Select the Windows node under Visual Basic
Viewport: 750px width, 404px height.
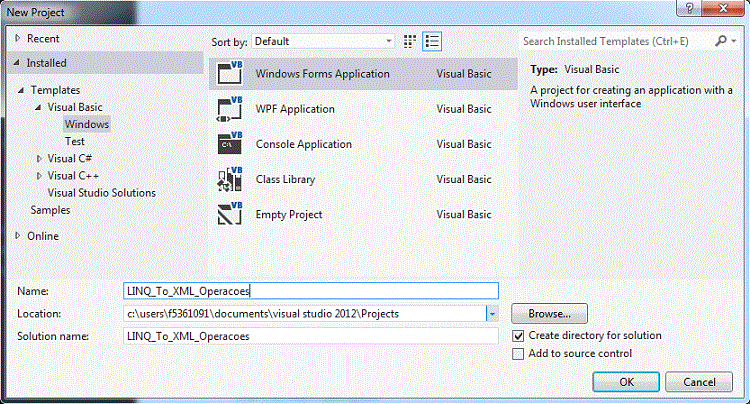(87, 124)
